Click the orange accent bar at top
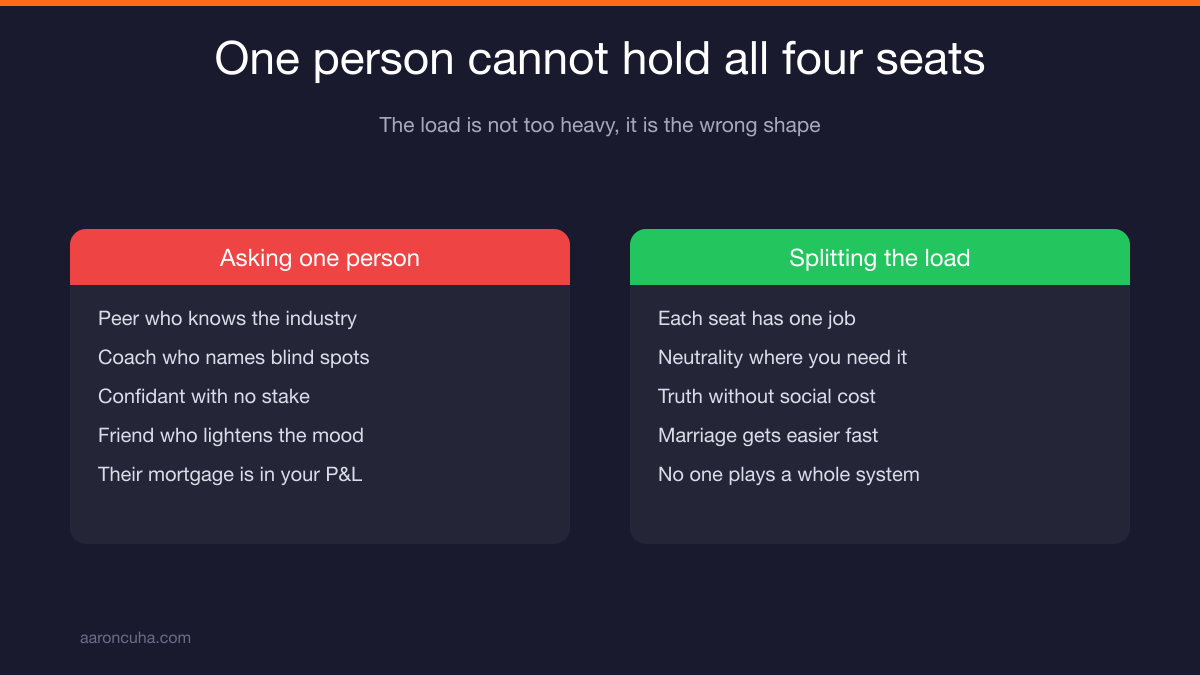This screenshot has width=1200, height=675. tap(600, 3)
